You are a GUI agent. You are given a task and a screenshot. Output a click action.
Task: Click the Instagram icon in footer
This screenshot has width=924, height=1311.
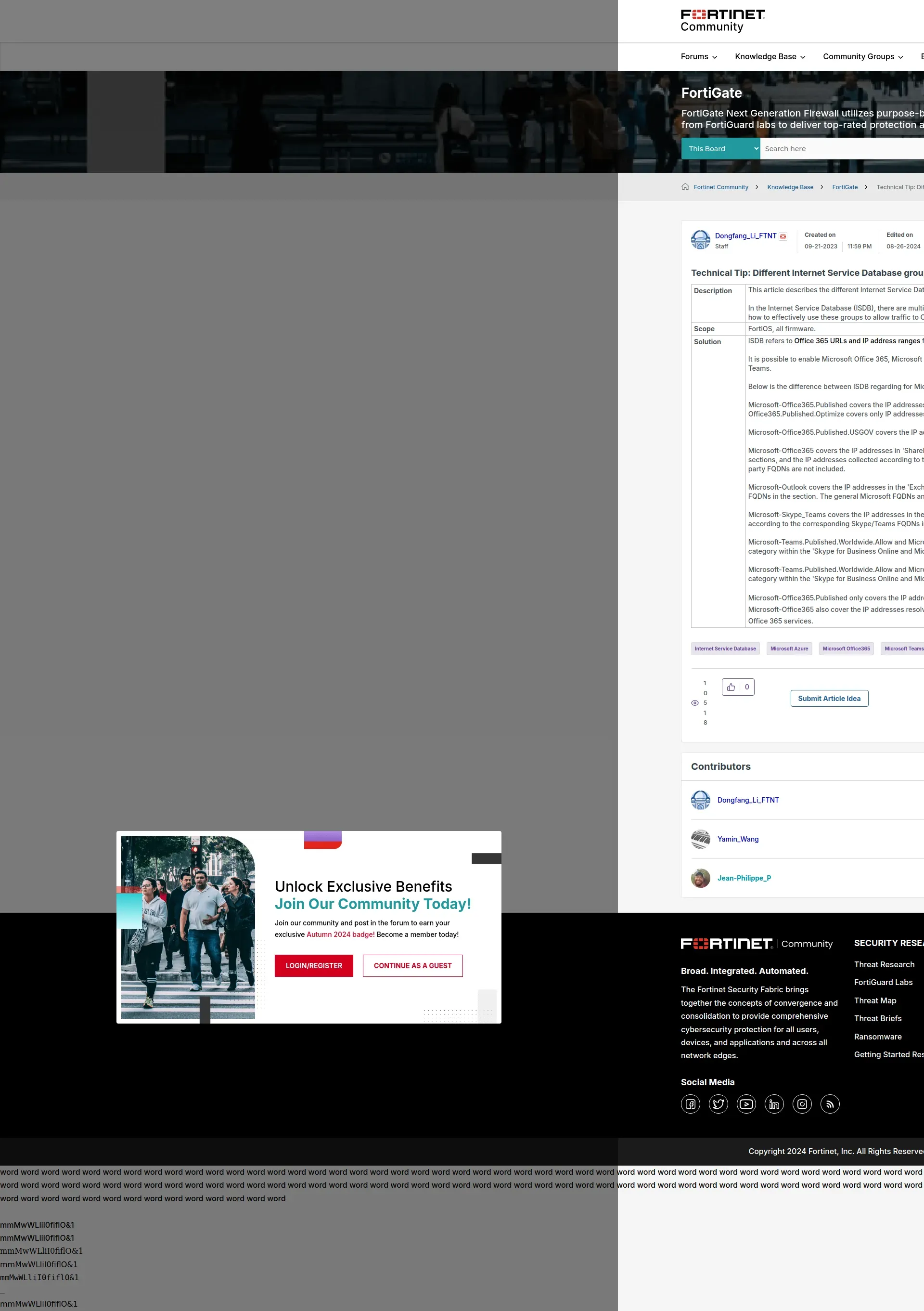pos(802,1103)
